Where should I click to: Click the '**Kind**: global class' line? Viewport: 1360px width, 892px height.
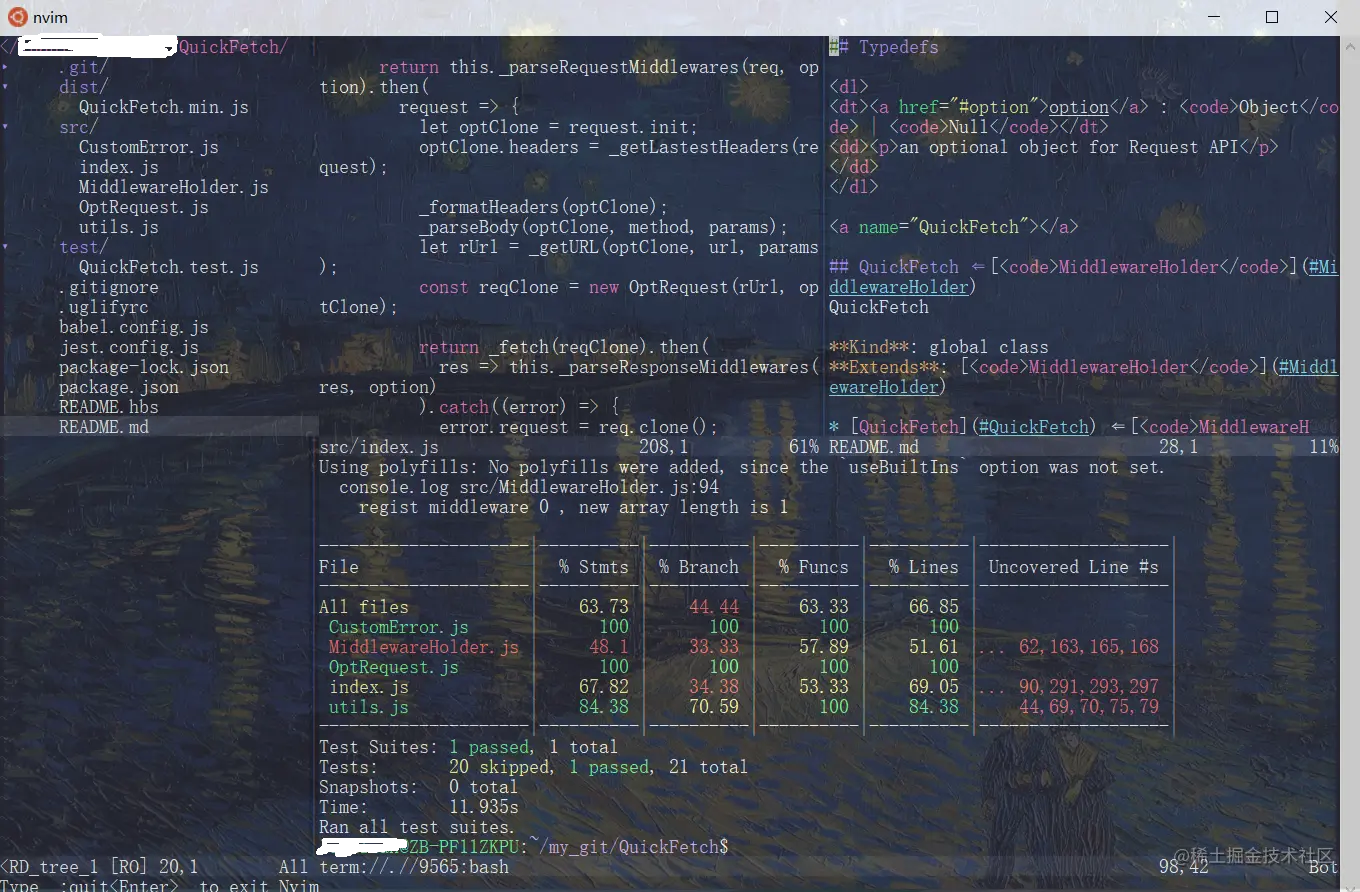(x=939, y=347)
